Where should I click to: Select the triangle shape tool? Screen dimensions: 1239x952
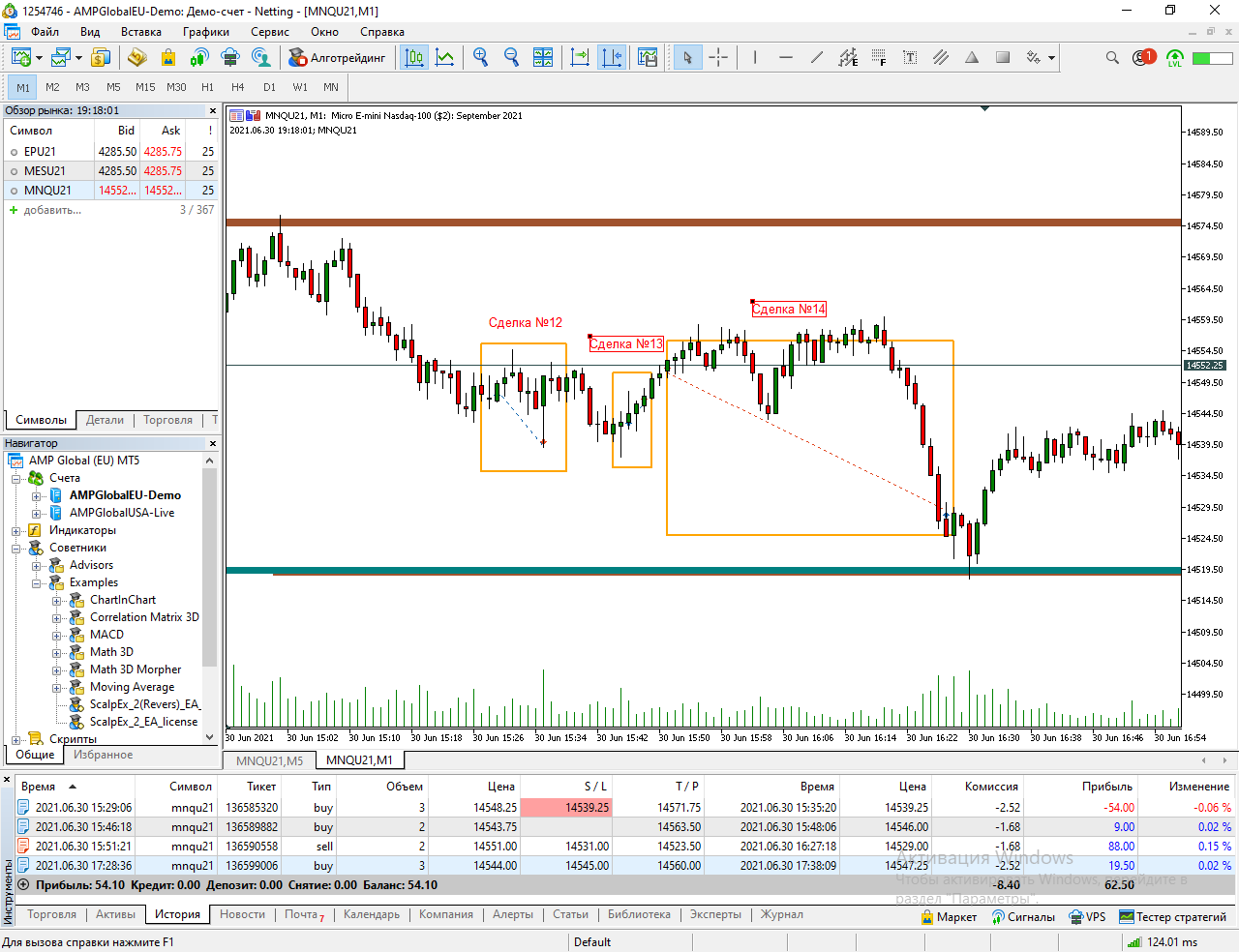(x=972, y=58)
